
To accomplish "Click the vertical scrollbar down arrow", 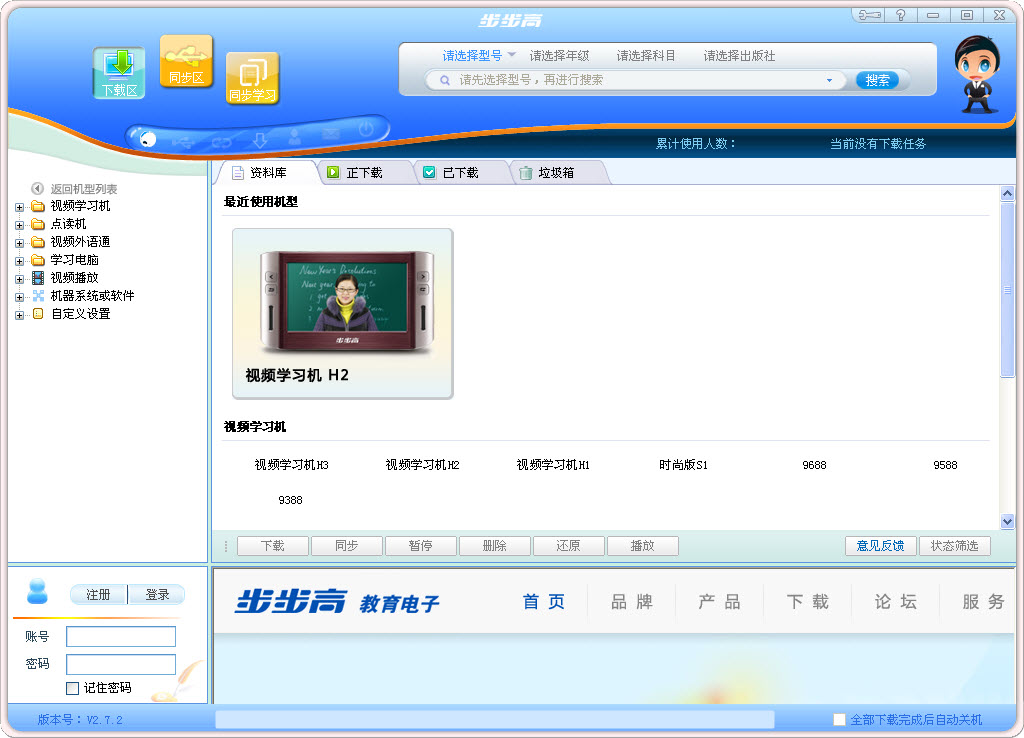I will 1007,521.
